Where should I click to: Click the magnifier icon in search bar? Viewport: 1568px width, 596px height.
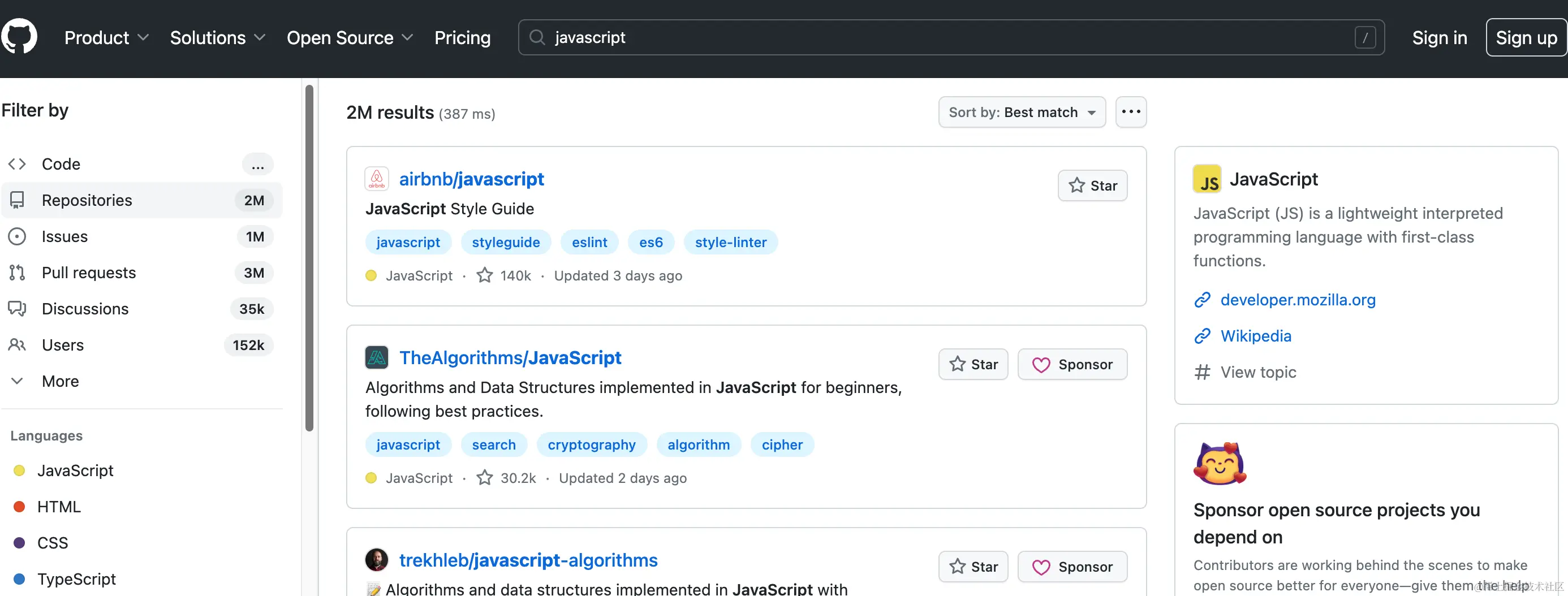pyautogui.click(x=536, y=38)
